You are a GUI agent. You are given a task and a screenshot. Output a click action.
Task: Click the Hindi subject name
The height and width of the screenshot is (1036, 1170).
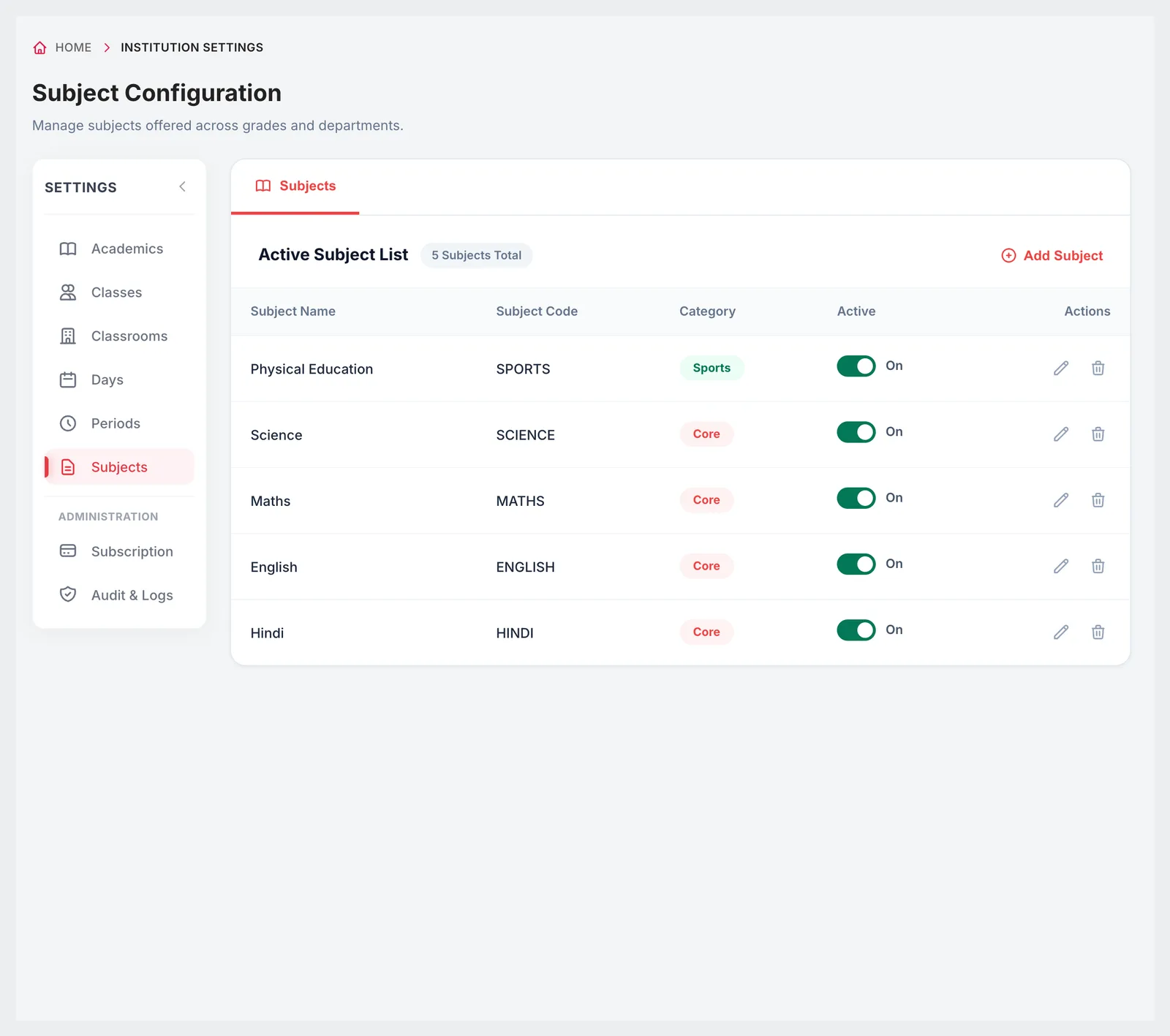tap(267, 633)
